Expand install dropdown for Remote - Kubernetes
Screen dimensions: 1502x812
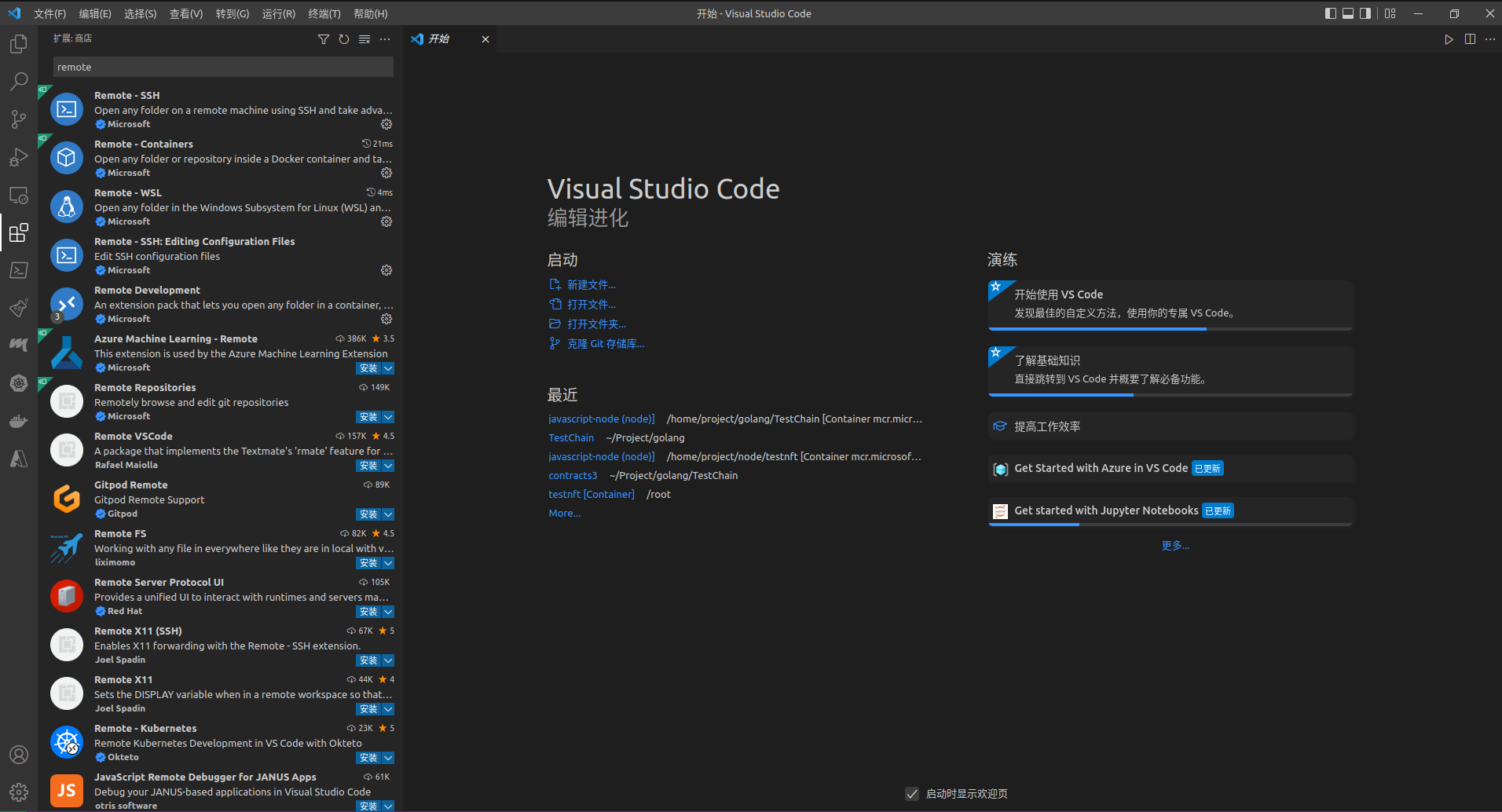pos(388,758)
